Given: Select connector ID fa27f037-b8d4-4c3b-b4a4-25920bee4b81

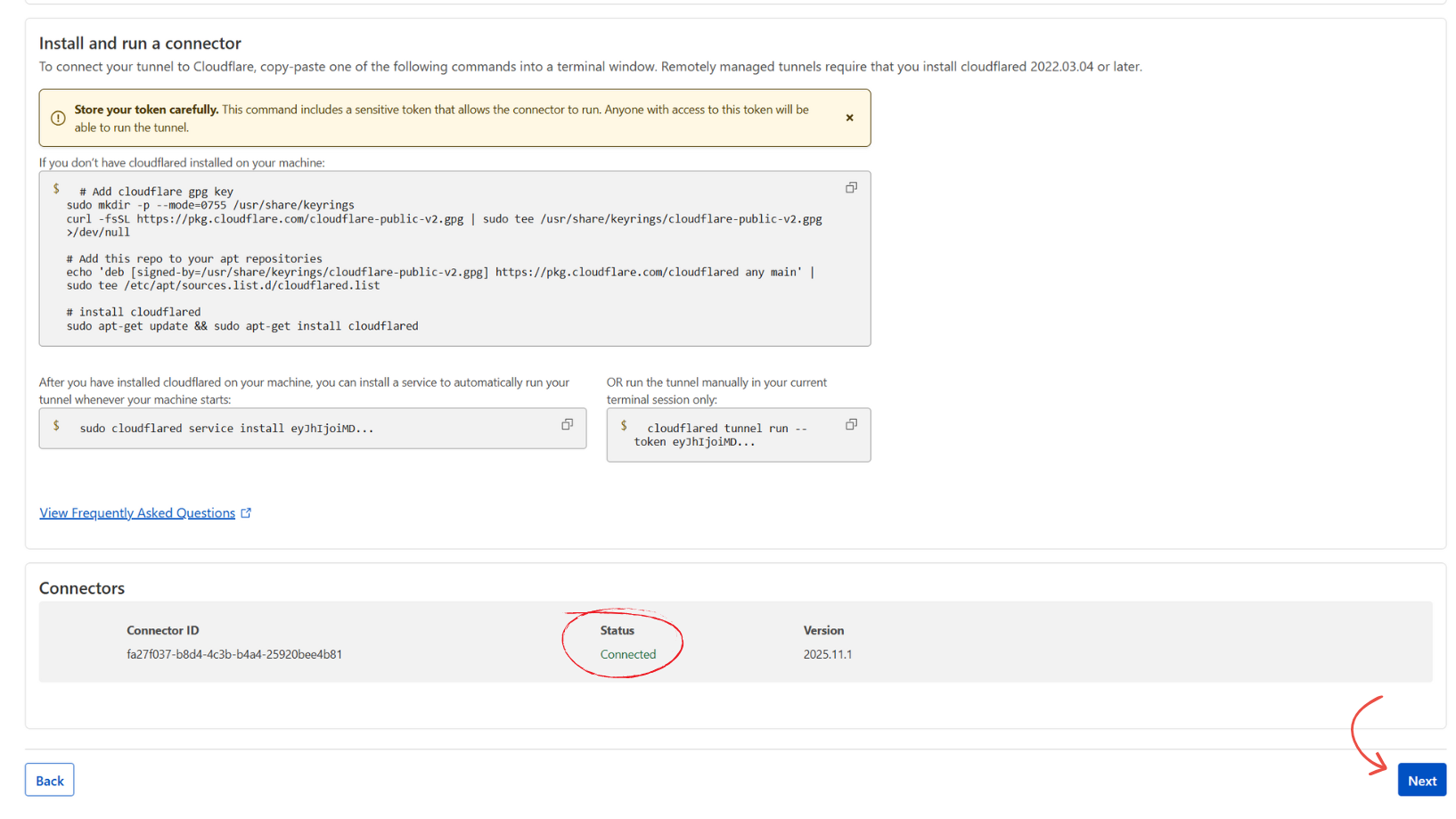Looking at the screenshot, I should click(234, 654).
